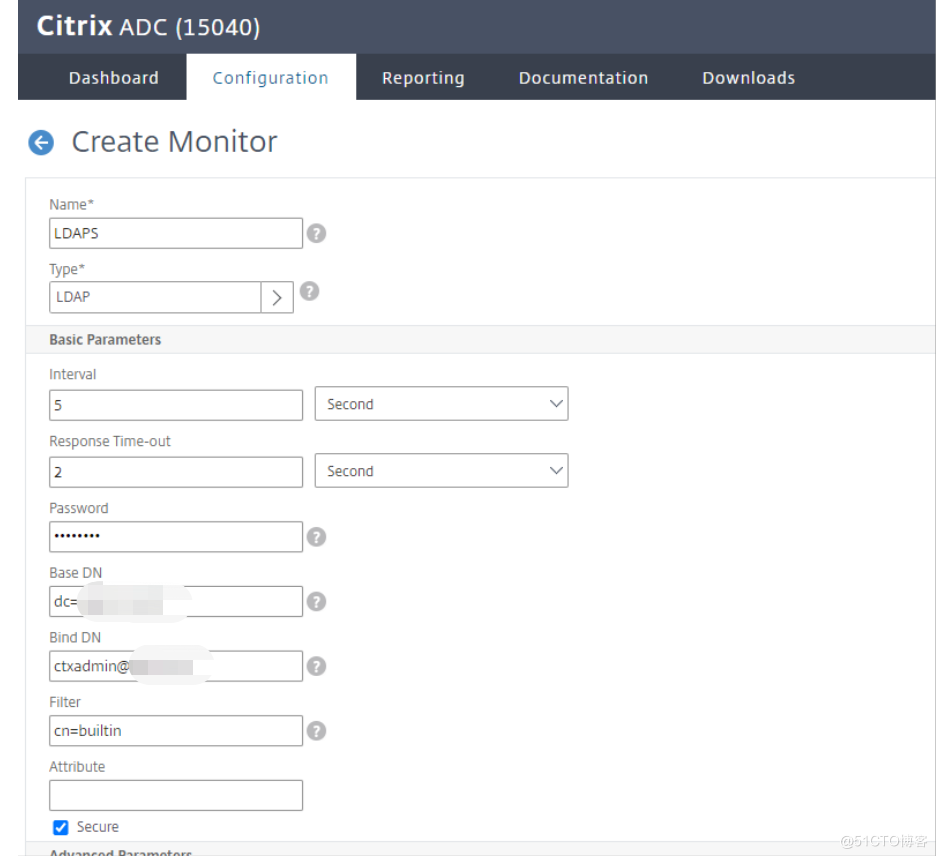Focus the Interval value field

176,406
